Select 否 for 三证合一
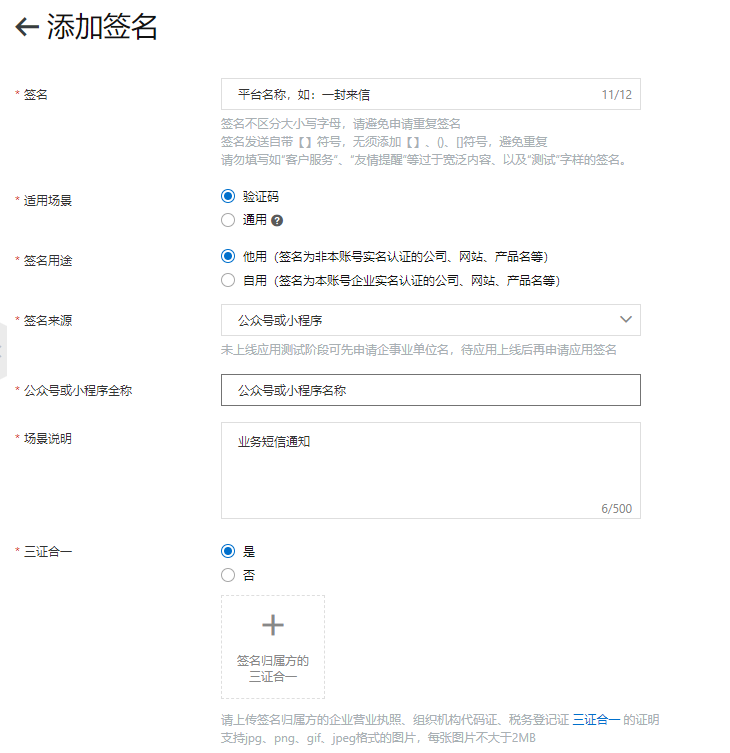The height and width of the screenshot is (753, 730). pos(228,575)
